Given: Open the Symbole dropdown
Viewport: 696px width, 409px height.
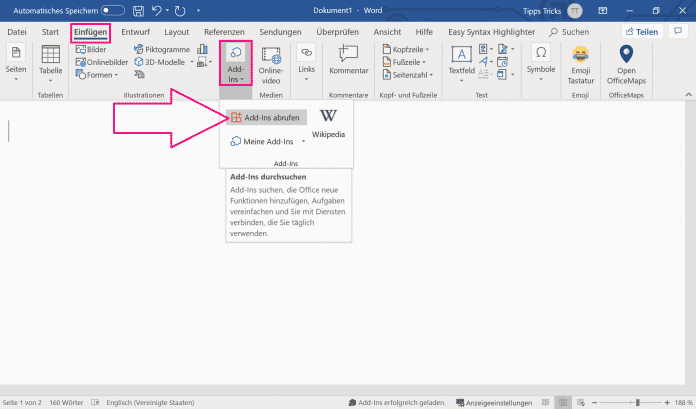Looking at the screenshot, I should pyautogui.click(x=541, y=62).
